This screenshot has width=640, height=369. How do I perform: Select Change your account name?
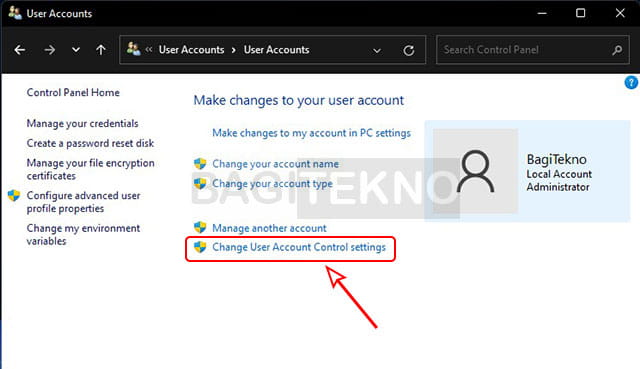[x=276, y=164]
